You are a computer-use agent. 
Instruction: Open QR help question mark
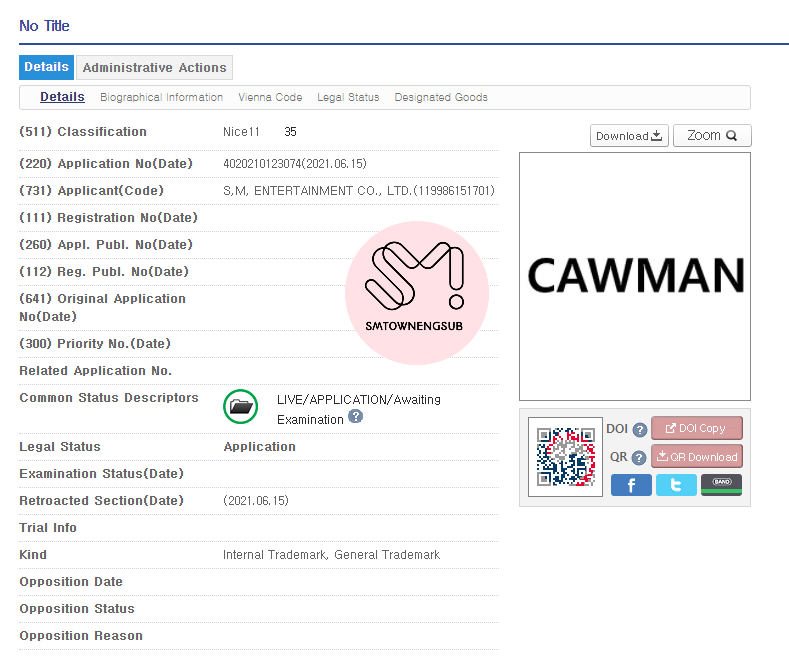click(639, 458)
